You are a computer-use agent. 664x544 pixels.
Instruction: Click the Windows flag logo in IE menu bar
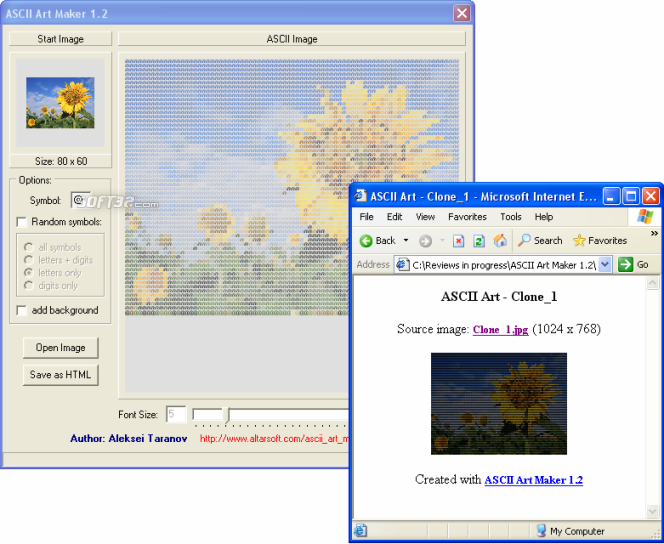pyautogui.click(x=645, y=216)
